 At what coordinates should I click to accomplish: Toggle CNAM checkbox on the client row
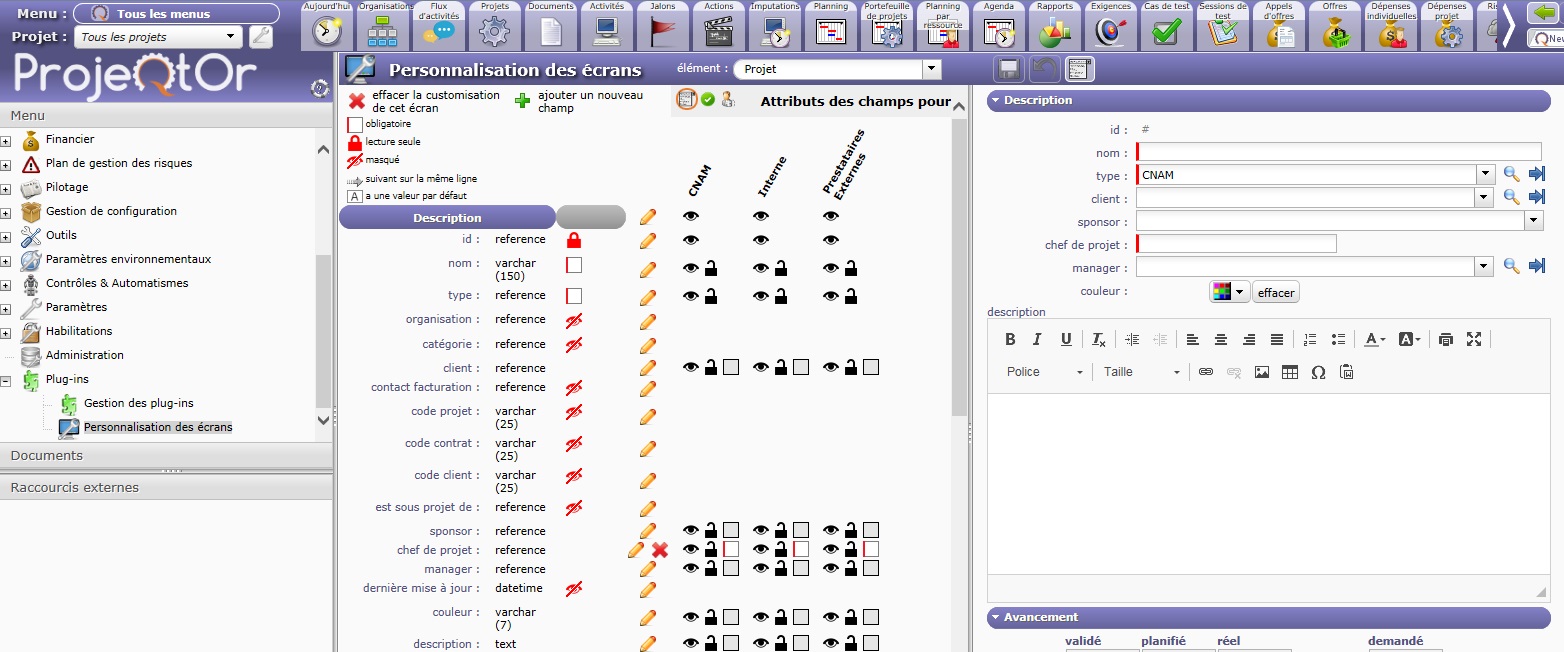point(731,367)
